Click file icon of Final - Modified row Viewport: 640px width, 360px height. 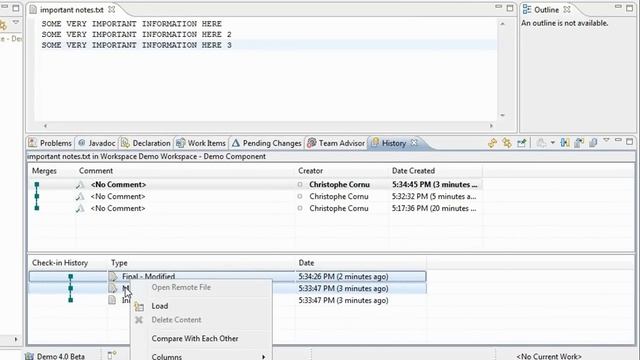(x=113, y=276)
